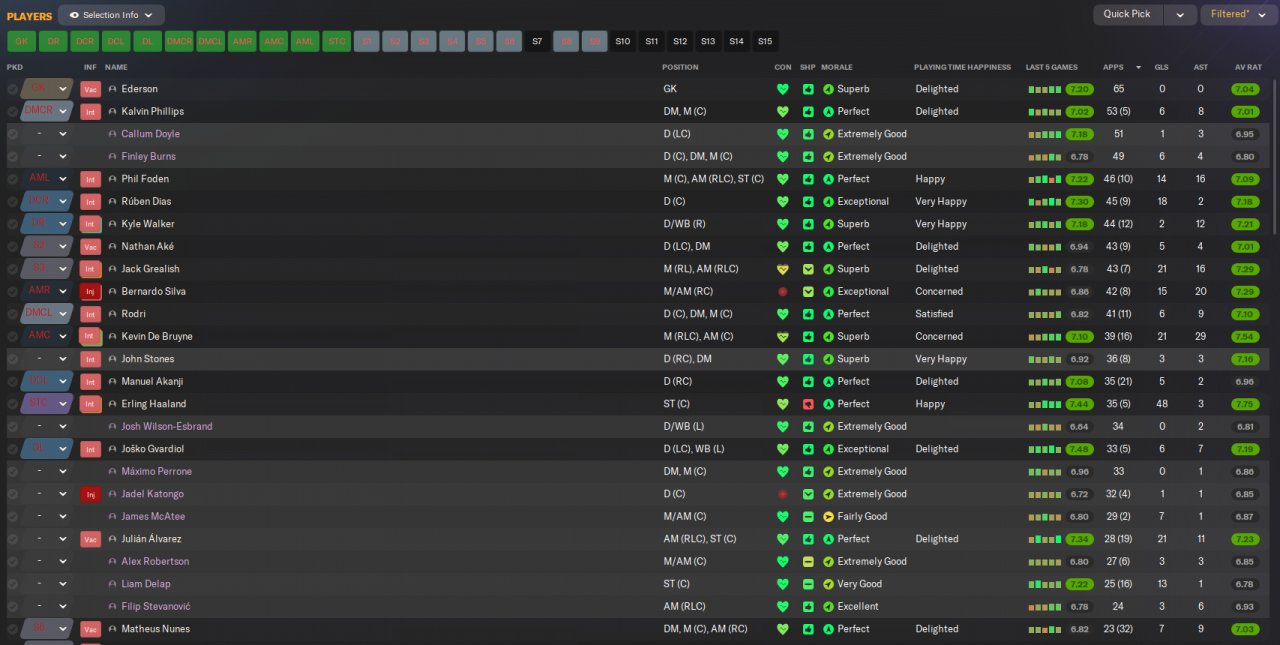The image size is (1280, 645).
Task: Click Liam Delap's Very Good morale icon
Action: [x=828, y=584]
